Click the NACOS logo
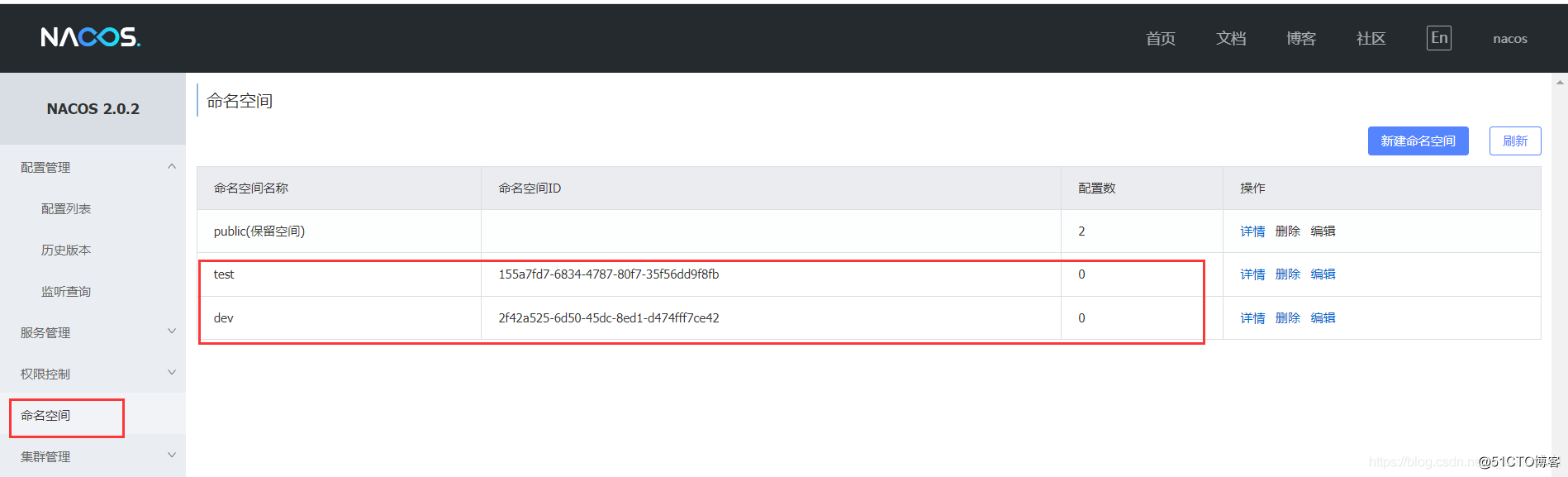The image size is (1568, 477). click(x=91, y=37)
